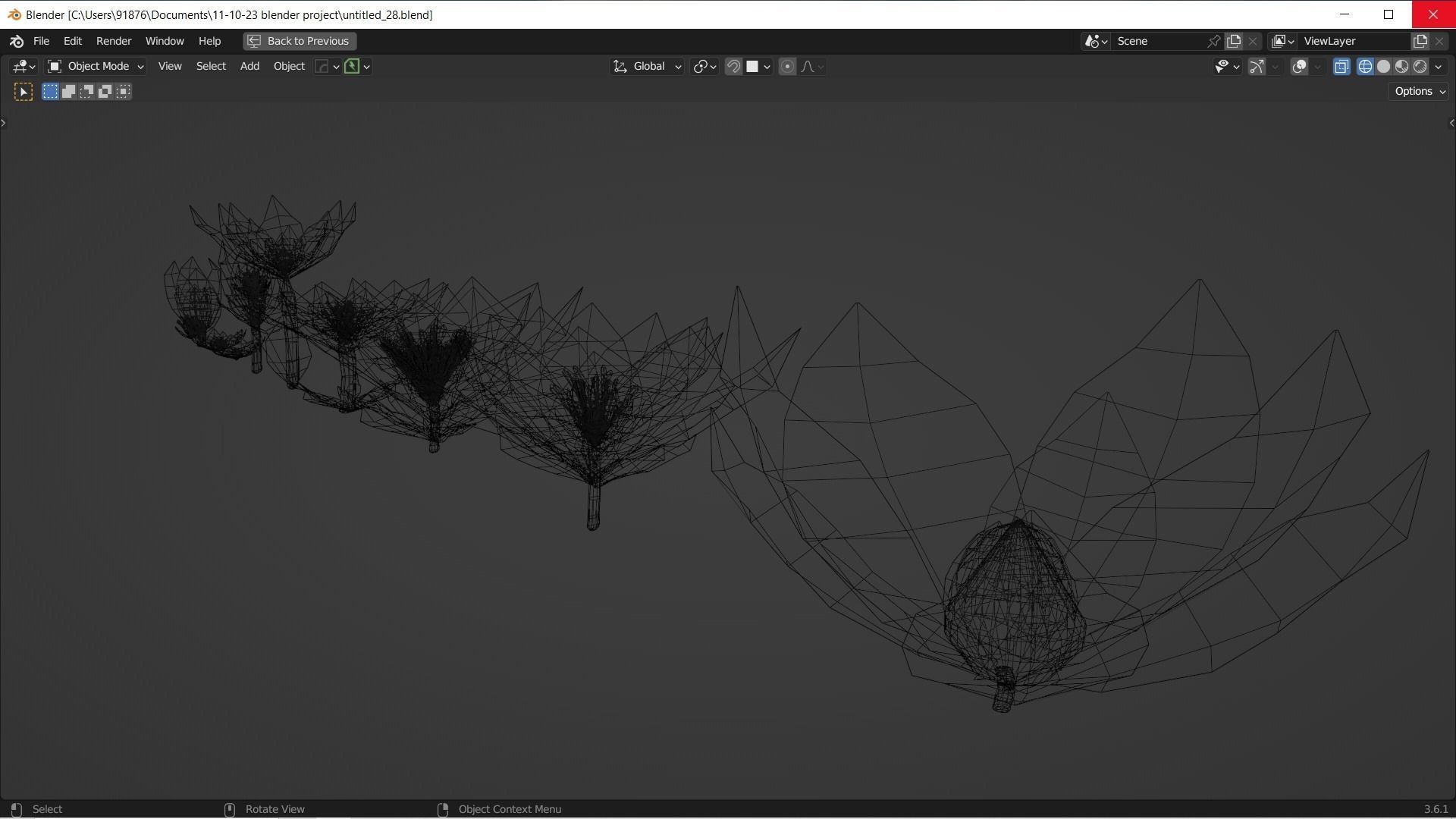Toggle proportional editing button
The width and height of the screenshot is (1456, 819).
pos(787,67)
